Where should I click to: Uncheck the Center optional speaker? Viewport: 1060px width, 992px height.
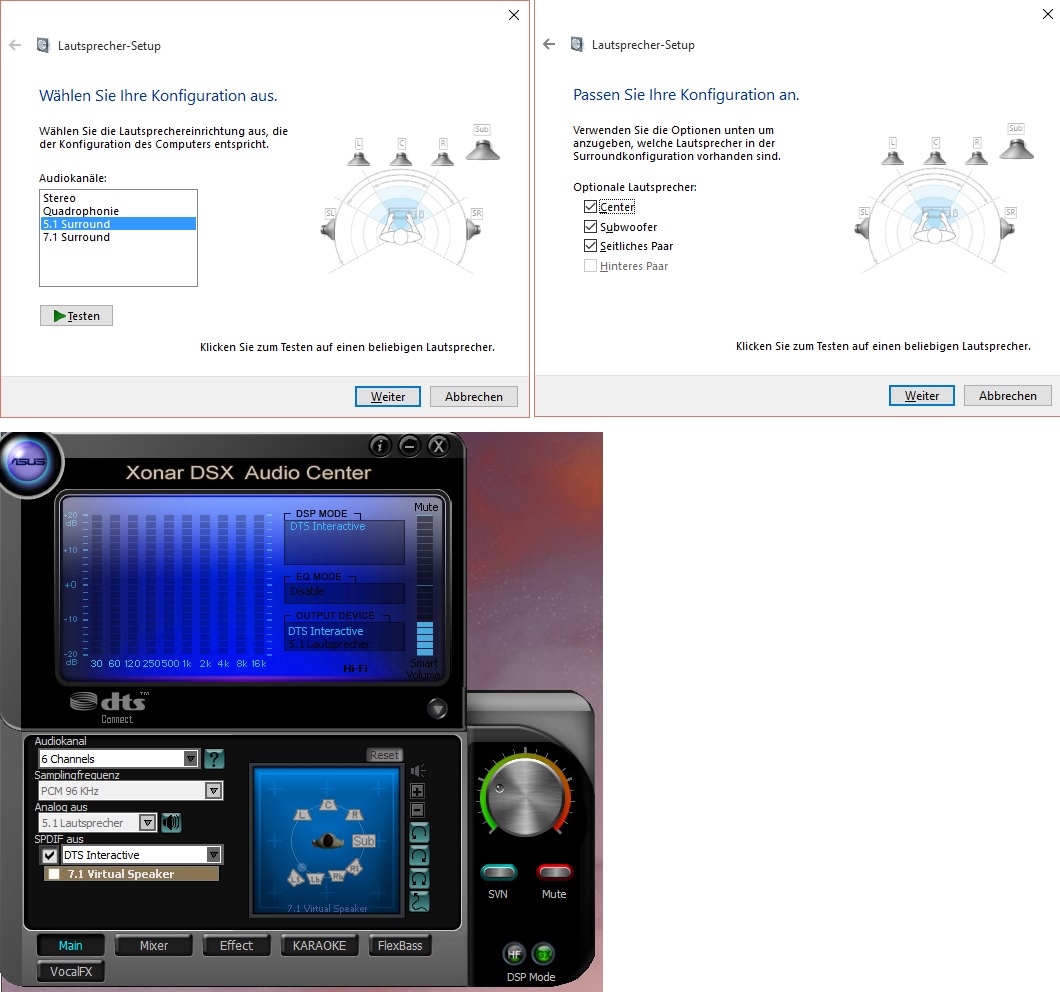[590, 206]
